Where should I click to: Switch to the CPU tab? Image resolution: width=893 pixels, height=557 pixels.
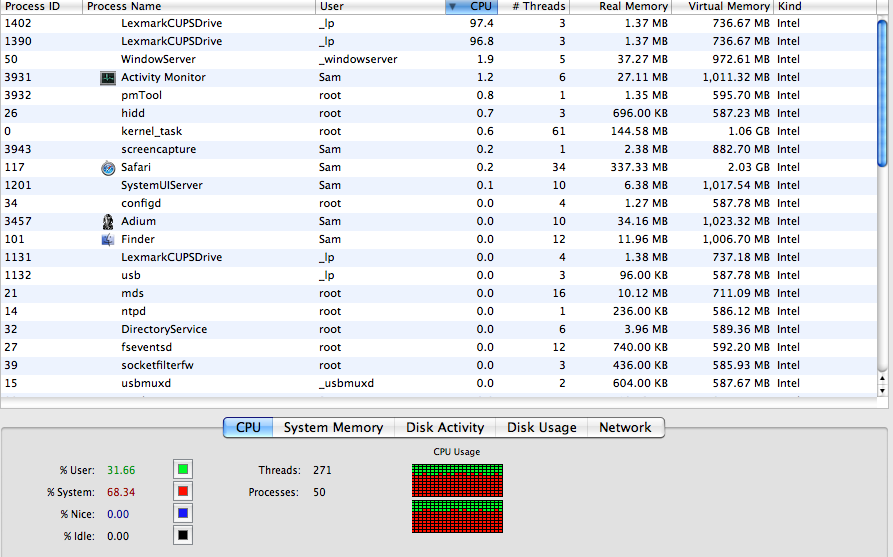(248, 428)
